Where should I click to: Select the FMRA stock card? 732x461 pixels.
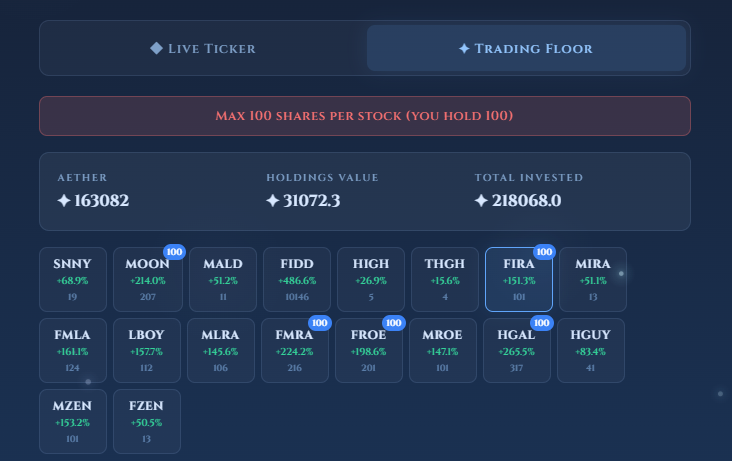click(295, 350)
